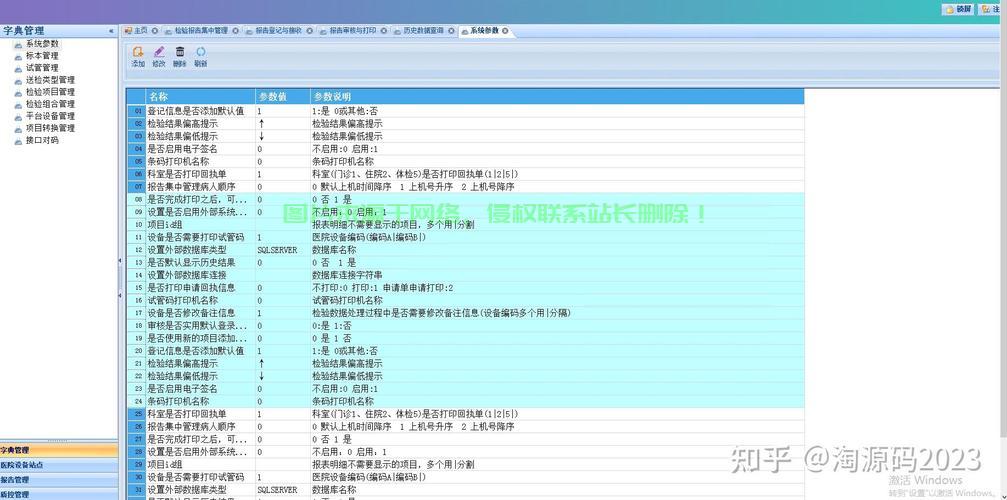Select row 07 报告集中管理病人顺序
The image size is (1007, 500).
(x=465, y=187)
